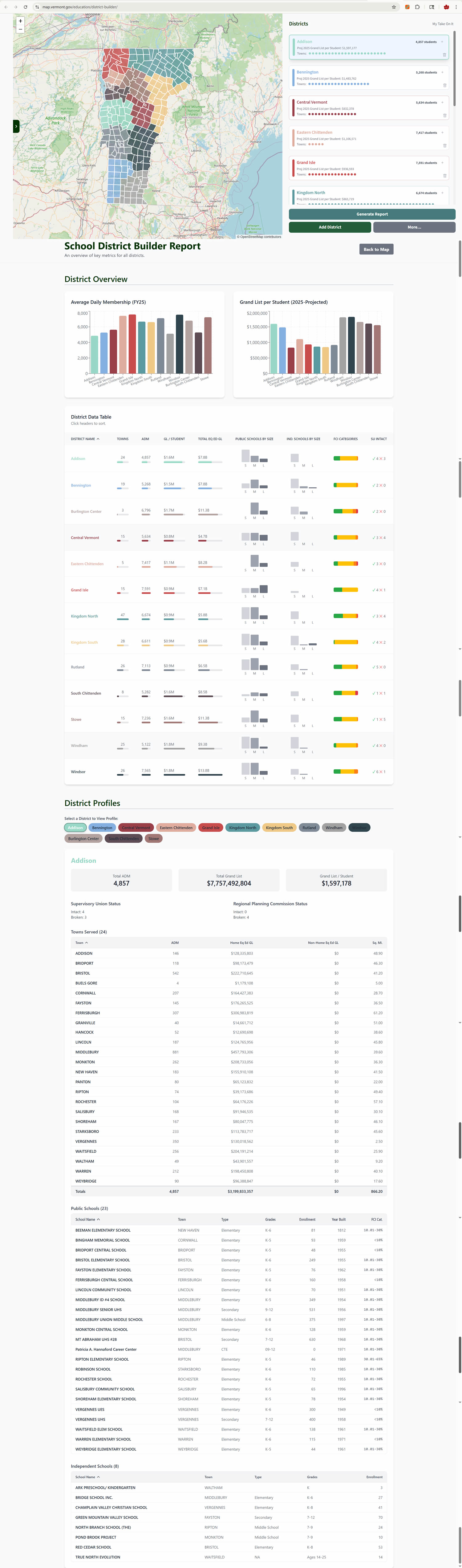Delete the Addison district with trash icon
The image size is (462, 1568).
(444, 55)
